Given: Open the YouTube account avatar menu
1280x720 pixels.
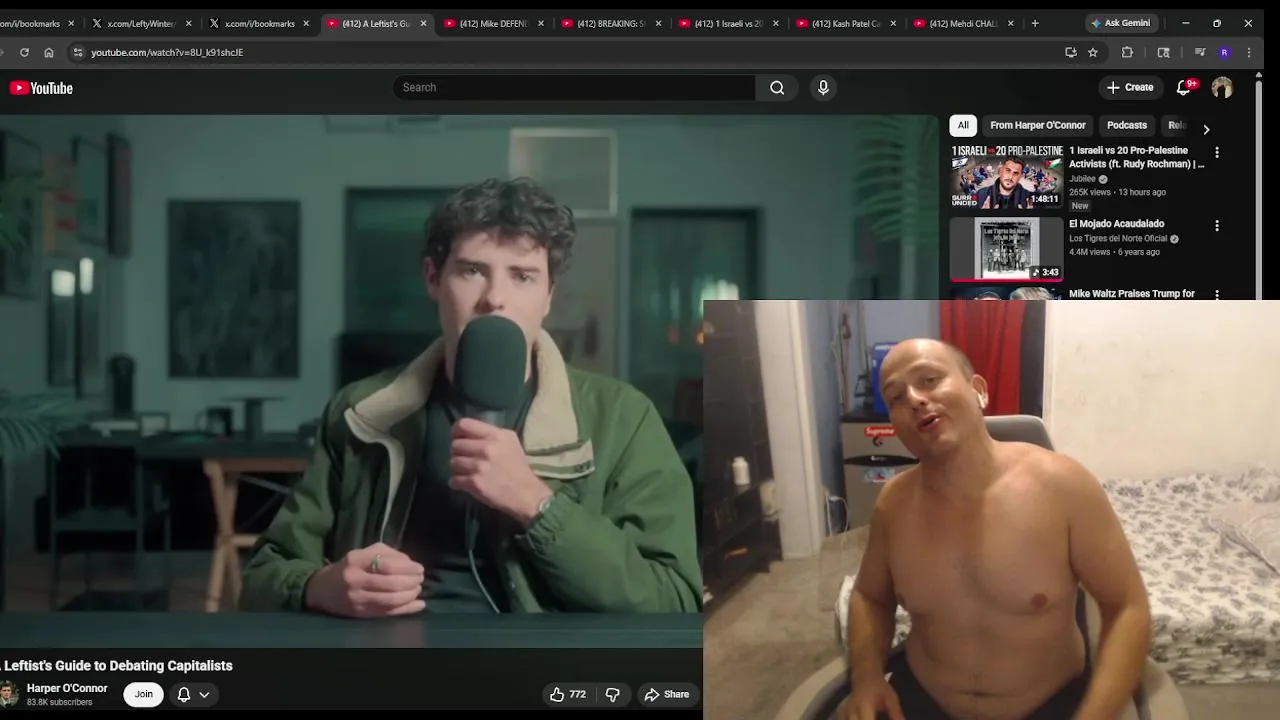Looking at the screenshot, I should pyautogui.click(x=1222, y=88).
